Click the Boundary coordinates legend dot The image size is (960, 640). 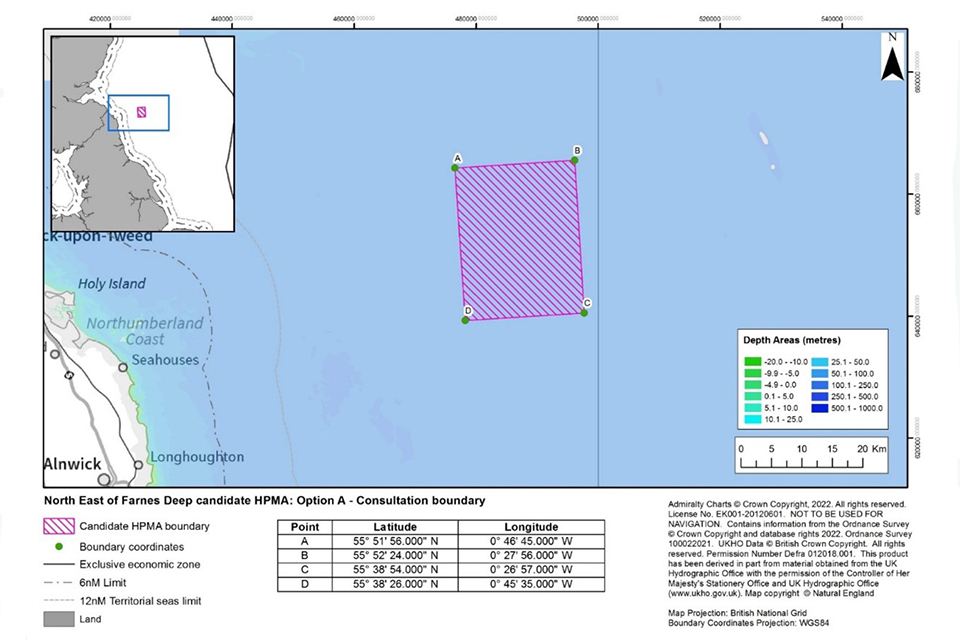[59, 546]
